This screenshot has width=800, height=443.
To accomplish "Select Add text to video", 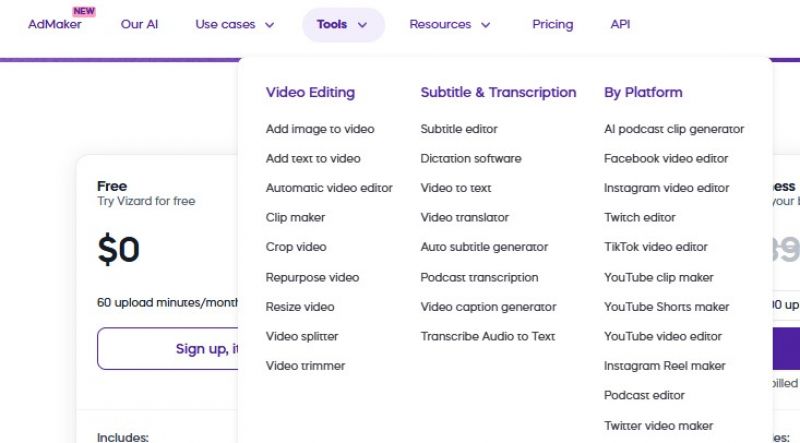I will pos(313,159).
